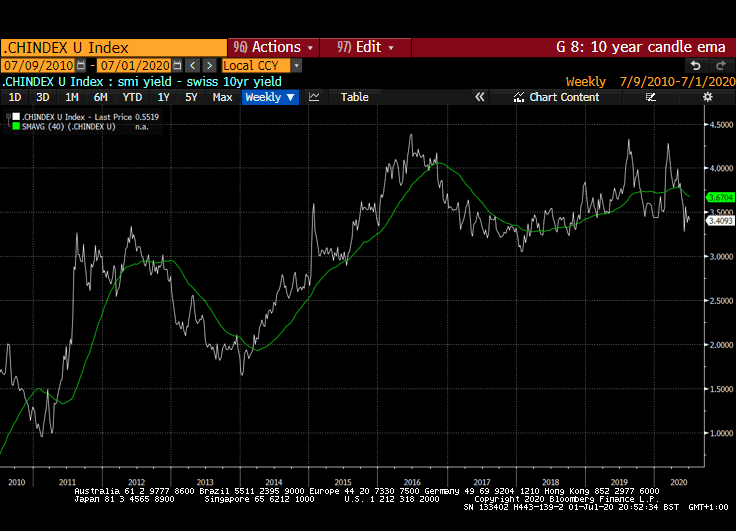Select the 1Y range tab
The width and height of the screenshot is (736, 531).
pos(163,97)
